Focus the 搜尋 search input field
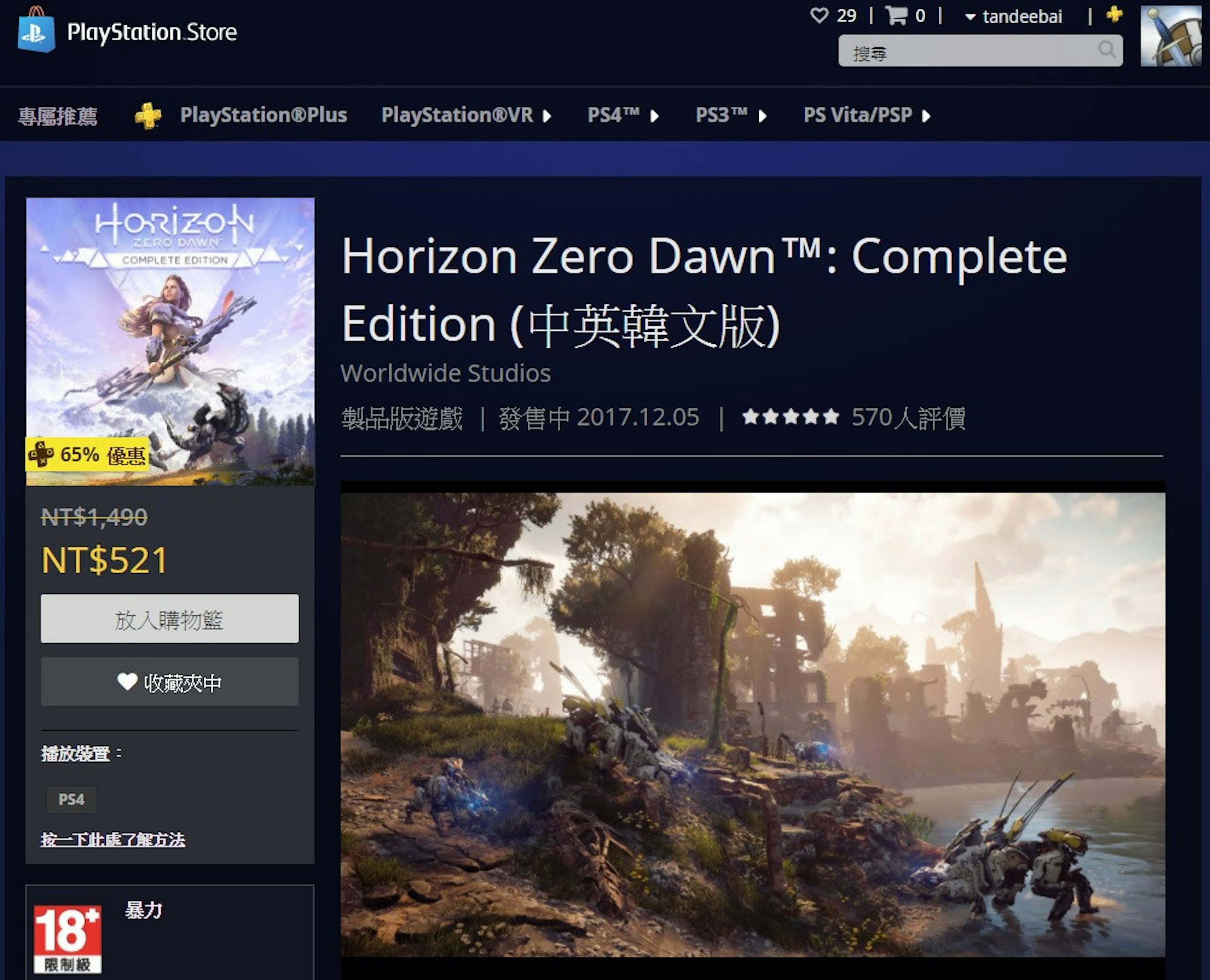The width and height of the screenshot is (1210, 980). (x=980, y=50)
